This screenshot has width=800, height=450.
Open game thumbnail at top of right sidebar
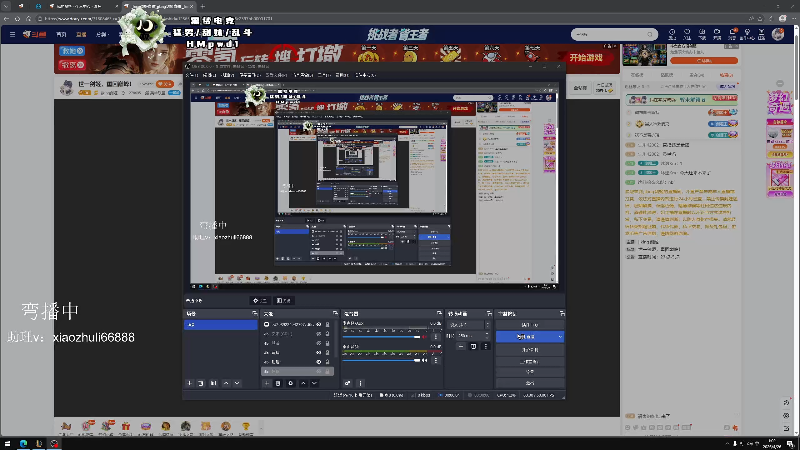coord(644,55)
